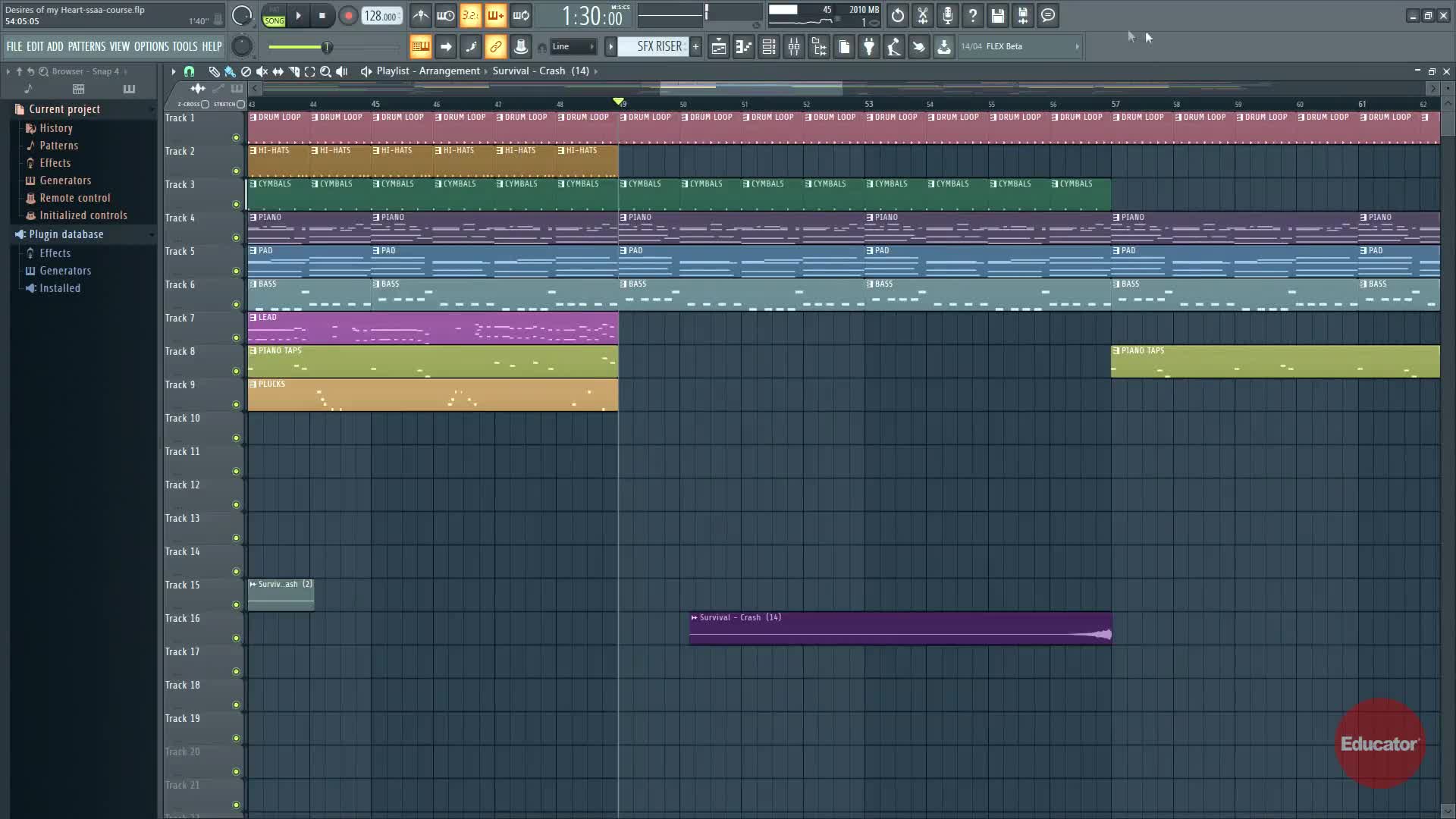Mute Track 4 with its green LED
Screen dimensions: 1456x819
coord(236,238)
